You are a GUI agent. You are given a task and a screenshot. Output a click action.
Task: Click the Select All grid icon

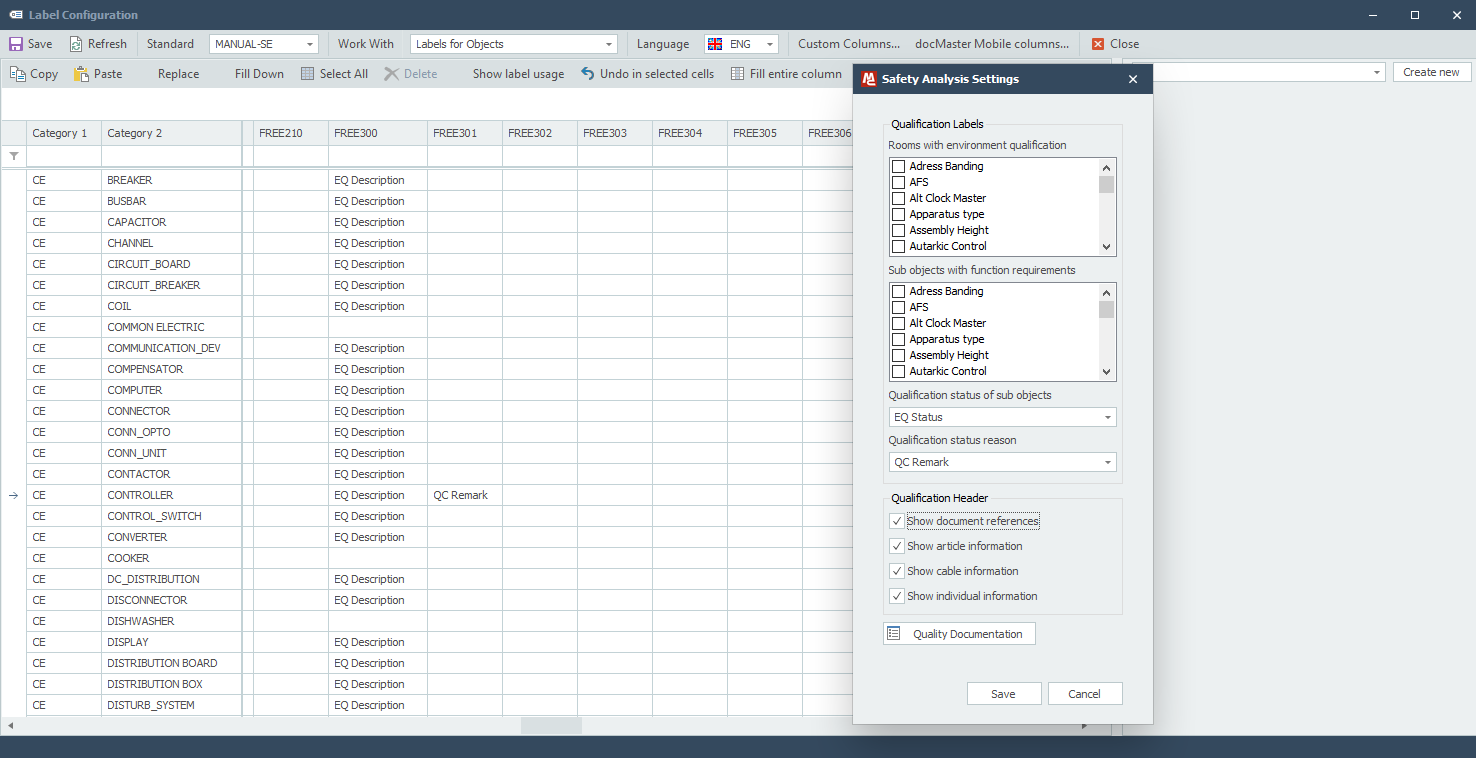tap(307, 74)
